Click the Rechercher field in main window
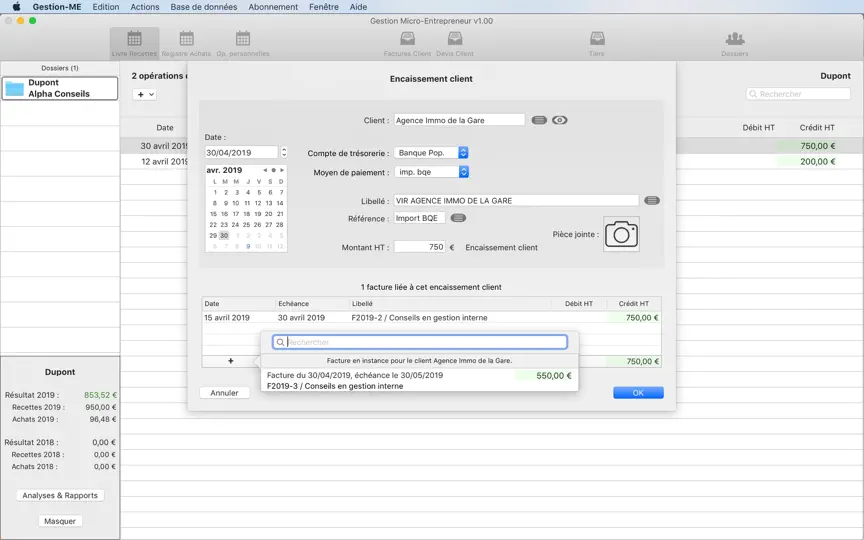Screen dimensions: 864x540 798,94
